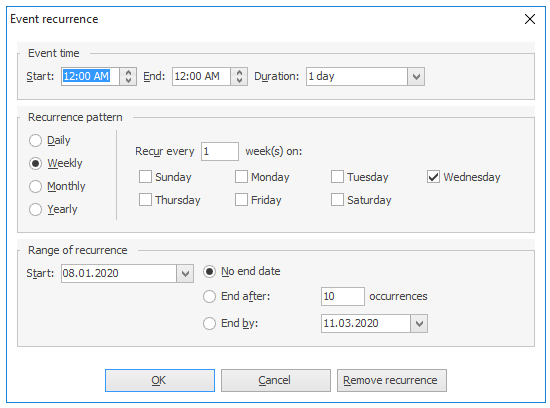550x408 pixels.
Task: Click the Cancel button
Action: 276,380
